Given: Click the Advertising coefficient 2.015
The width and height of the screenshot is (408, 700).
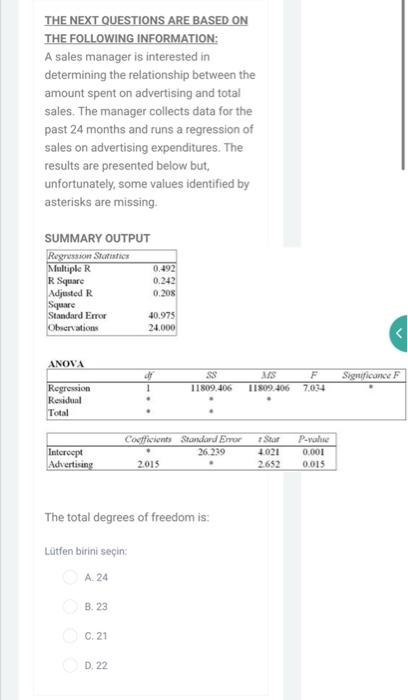Looking at the screenshot, I should tap(148, 464).
